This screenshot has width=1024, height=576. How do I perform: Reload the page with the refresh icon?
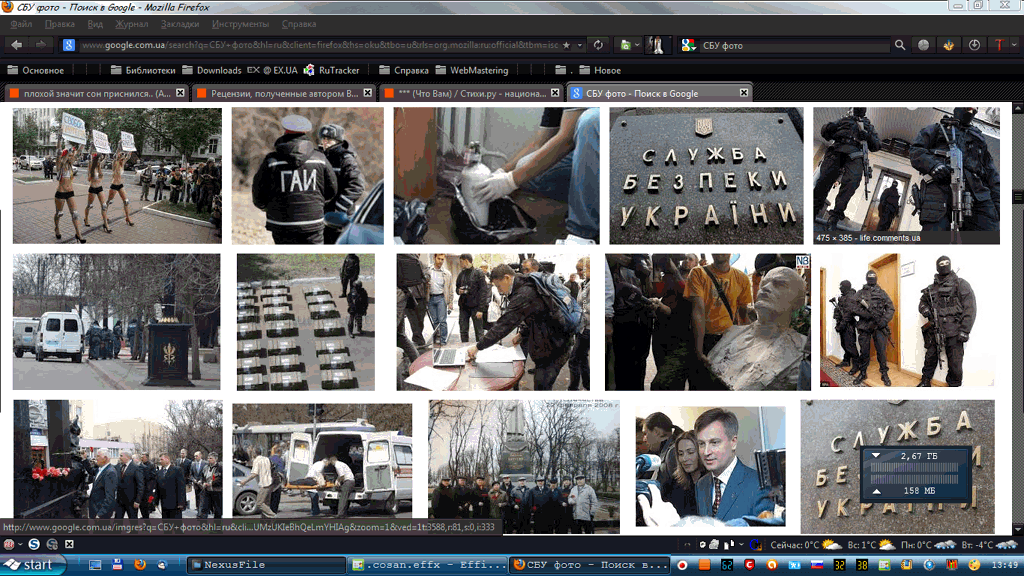point(598,45)
